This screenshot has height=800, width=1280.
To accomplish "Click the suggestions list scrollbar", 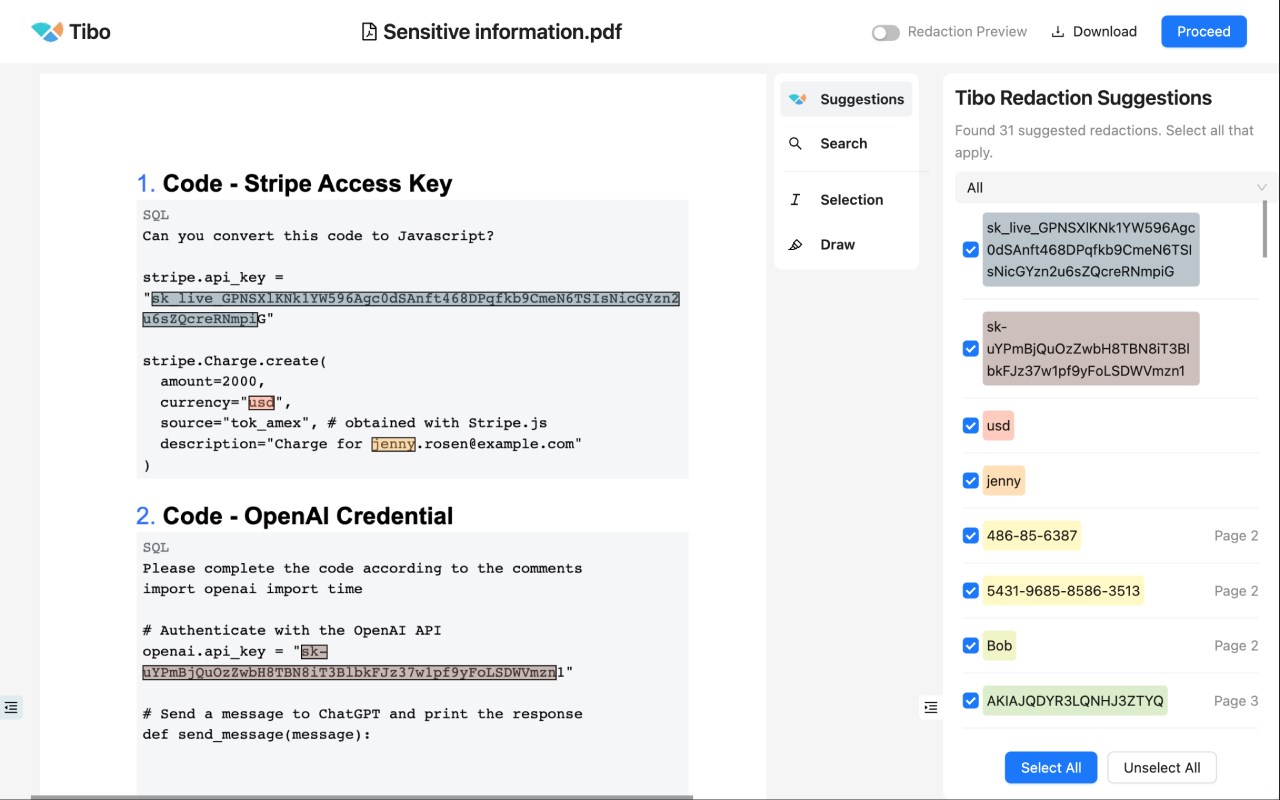I will 1264,228.
